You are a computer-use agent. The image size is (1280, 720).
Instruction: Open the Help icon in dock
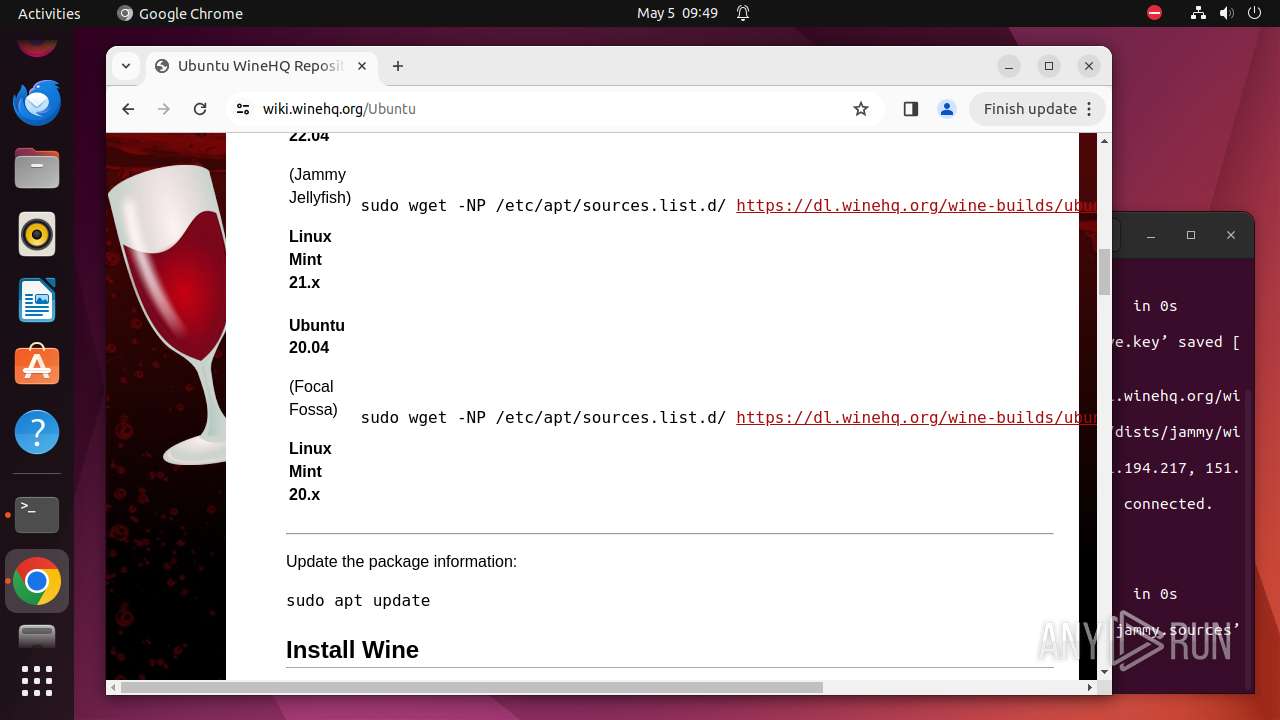tap(37, 432)
